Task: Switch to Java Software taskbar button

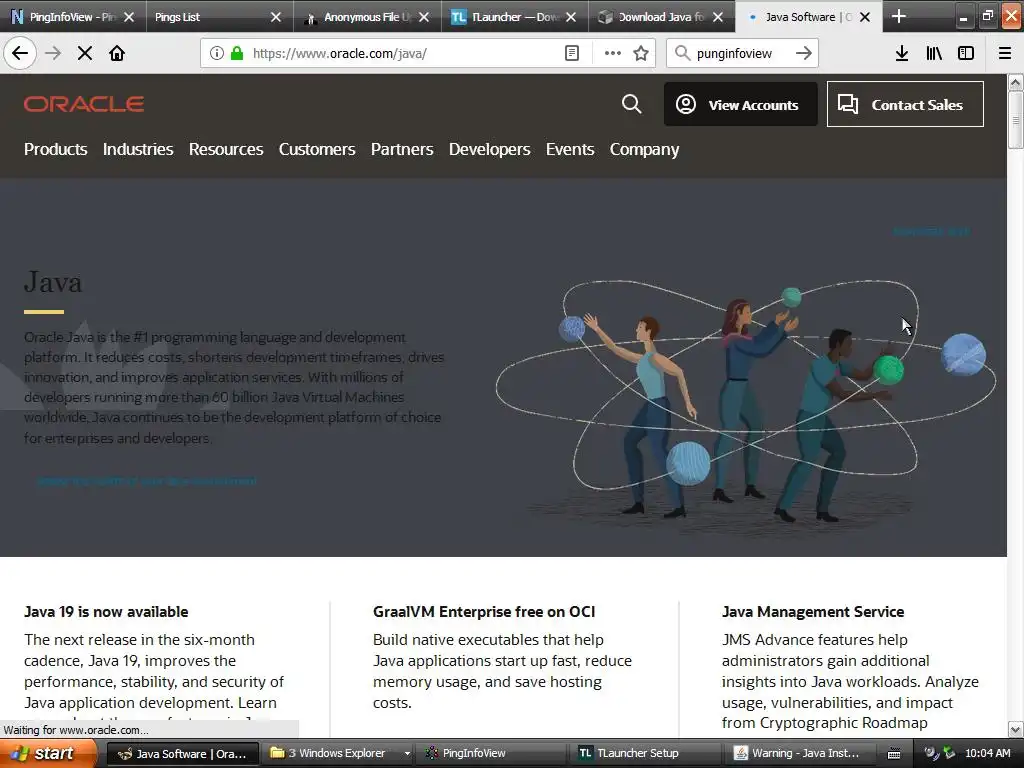Action: [x=182, y=754]
